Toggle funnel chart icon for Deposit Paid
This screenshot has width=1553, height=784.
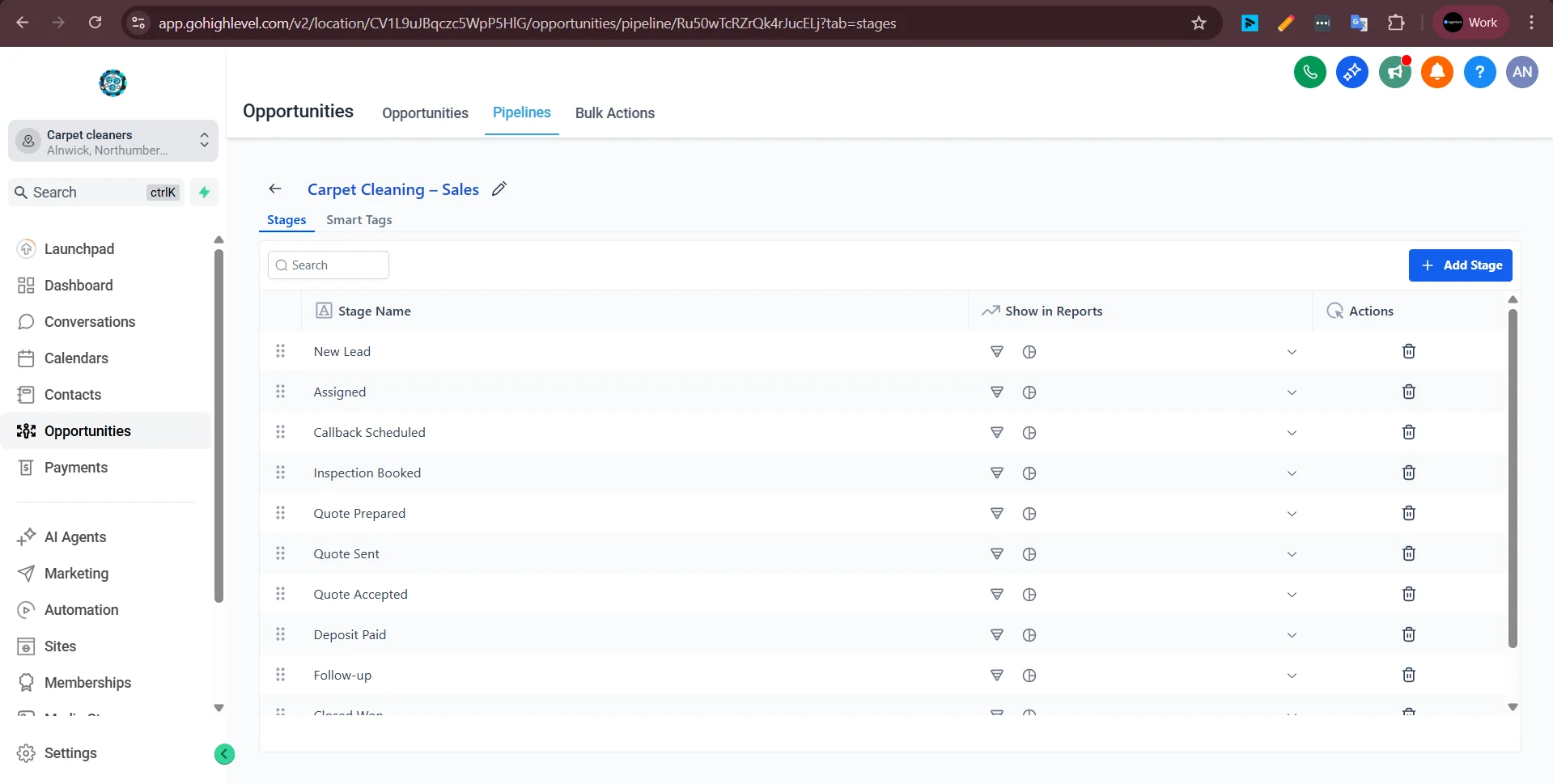[997, 635]
